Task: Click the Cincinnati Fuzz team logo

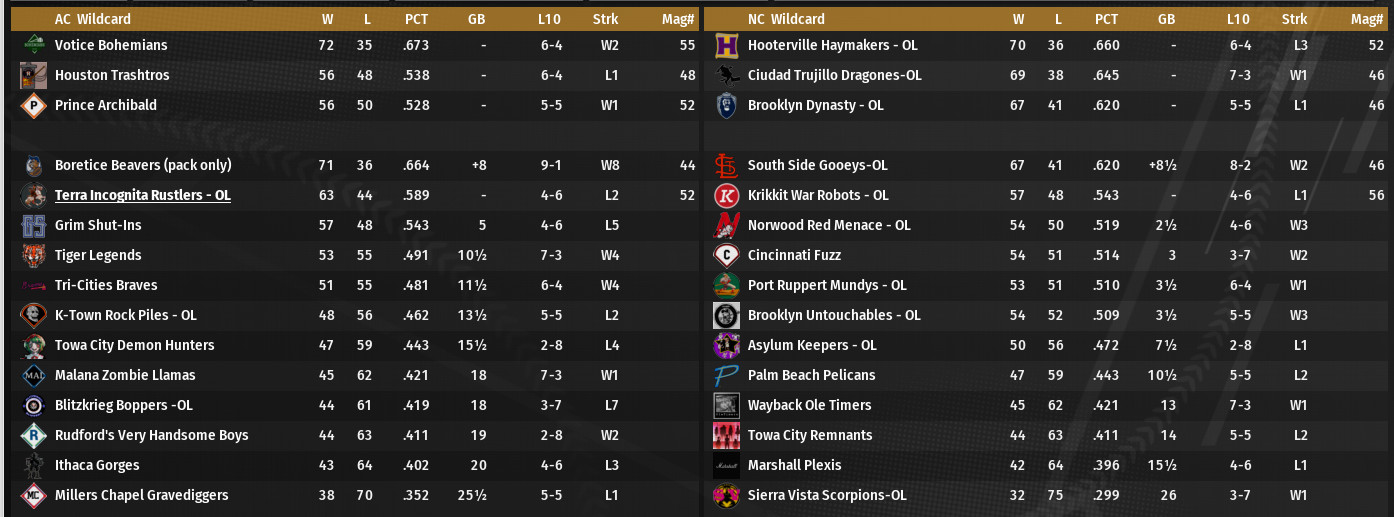Action: click(x=727, y=255)
